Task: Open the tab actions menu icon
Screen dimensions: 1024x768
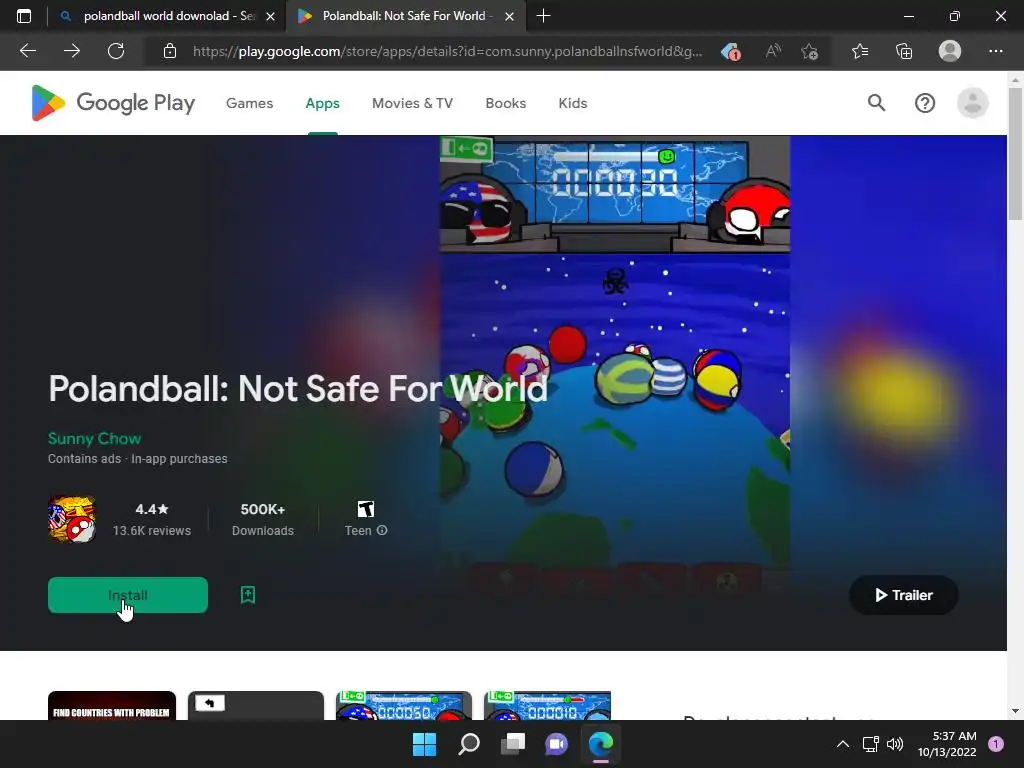Action: [24, 16]
